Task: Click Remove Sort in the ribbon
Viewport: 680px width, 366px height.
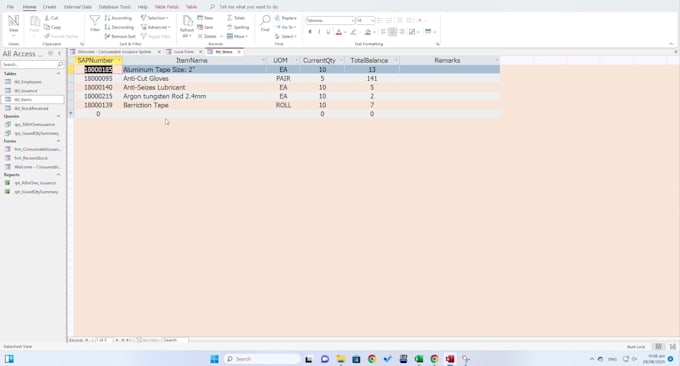Action: pos(120,36)
